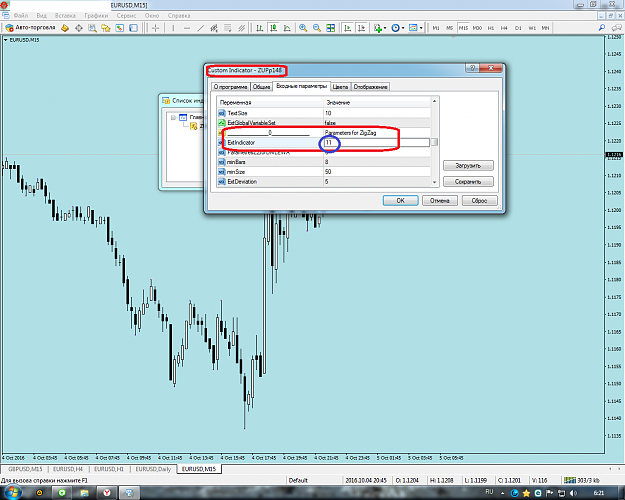
Task: Switch to the Общие tab
Action: 261,87
